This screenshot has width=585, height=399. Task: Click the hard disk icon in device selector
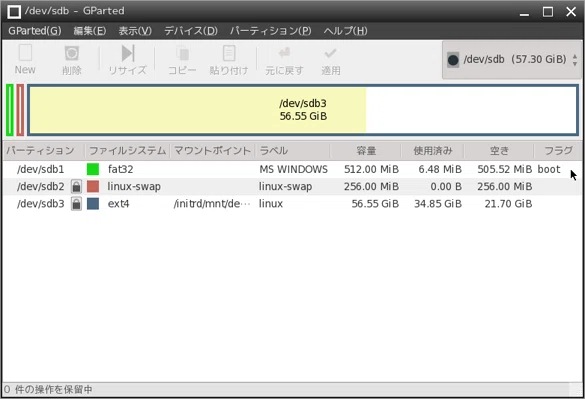453,60
